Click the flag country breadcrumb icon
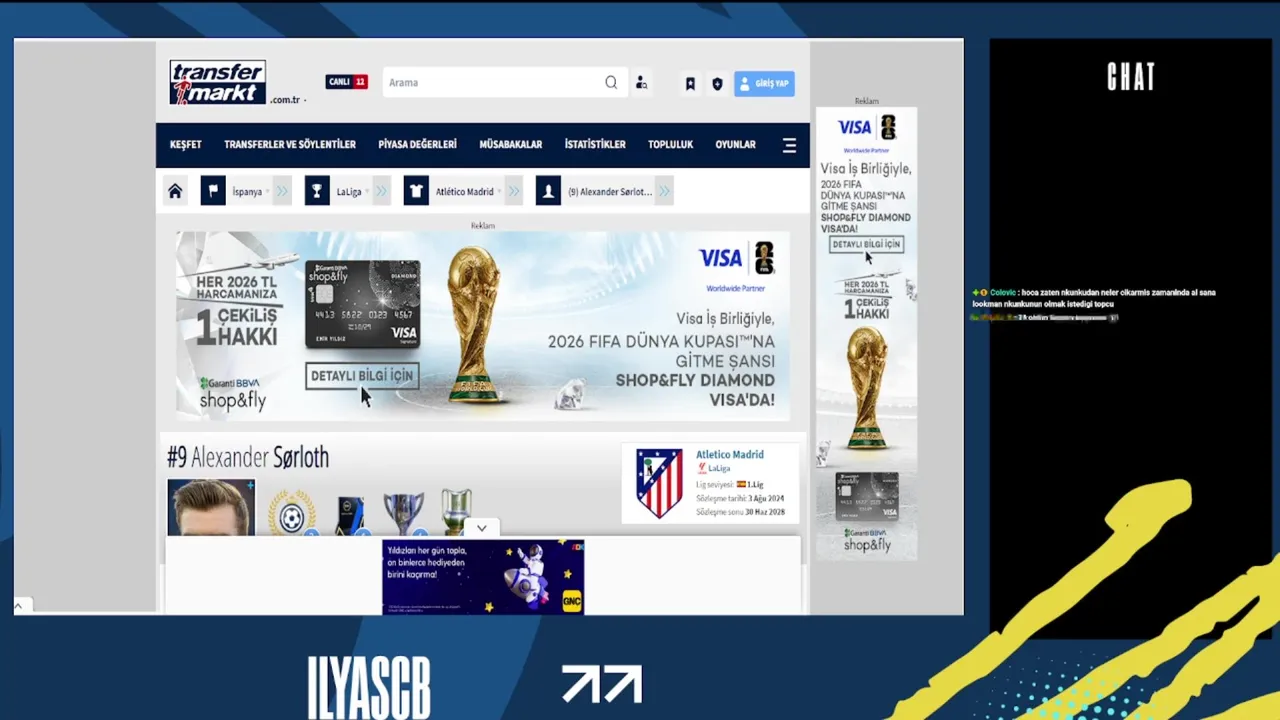Screen dimensions: 1280x720 [213, 191]
